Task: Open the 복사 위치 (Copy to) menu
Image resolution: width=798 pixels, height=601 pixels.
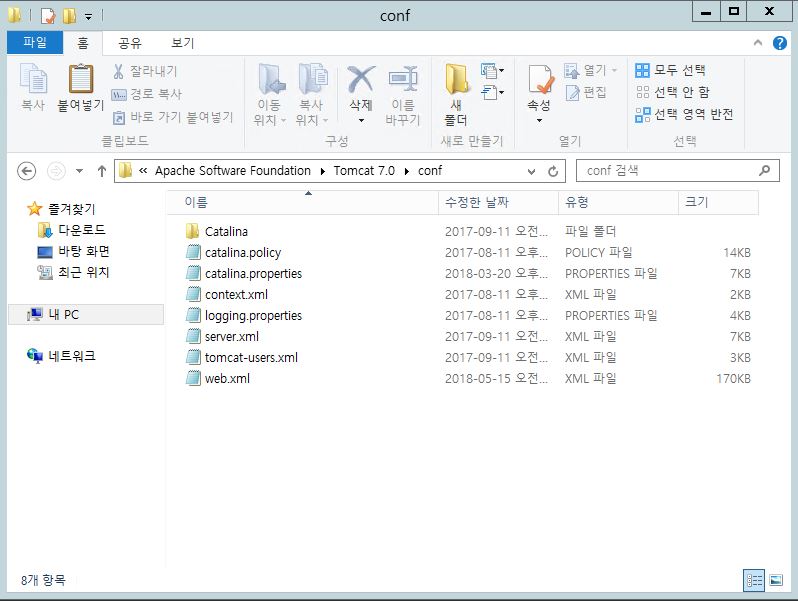Action: pos(312,95)
